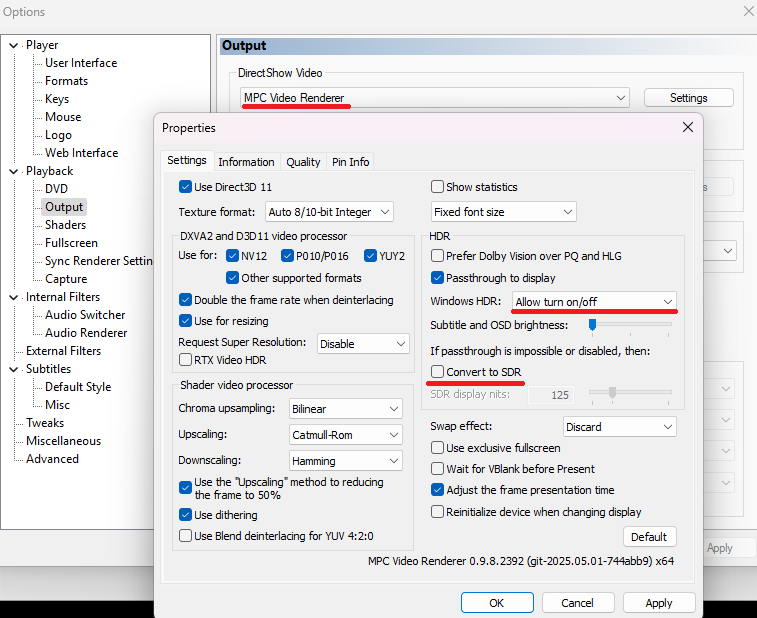The height and width of the screenshot is (618, 757).
Task: Click OK in Properties dialog
Action: (x=497, y=603)
